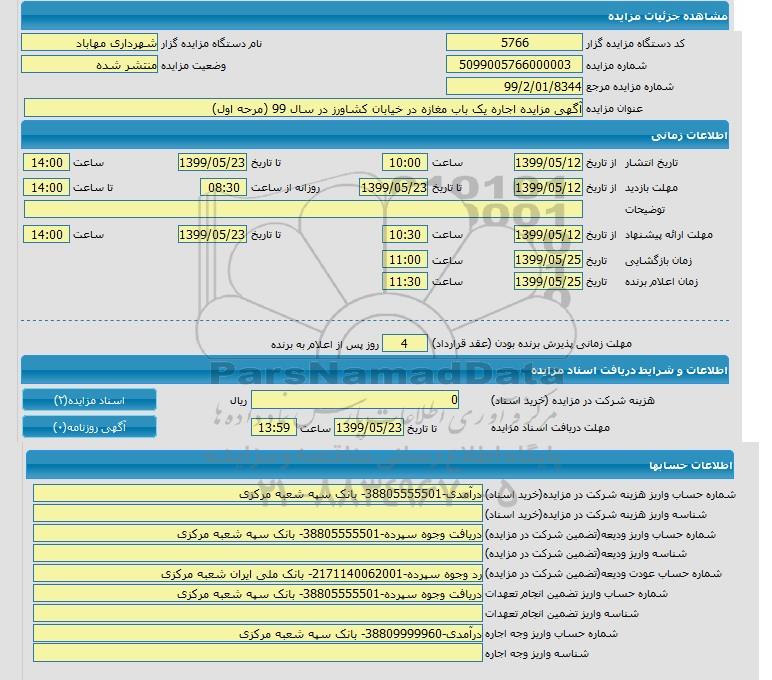
Task: Click the عنوان مزایده label
Action: (x=614, y=108)
